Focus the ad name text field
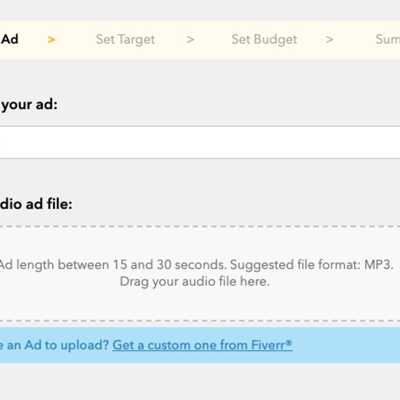The image size is (400, 400). 200,142
